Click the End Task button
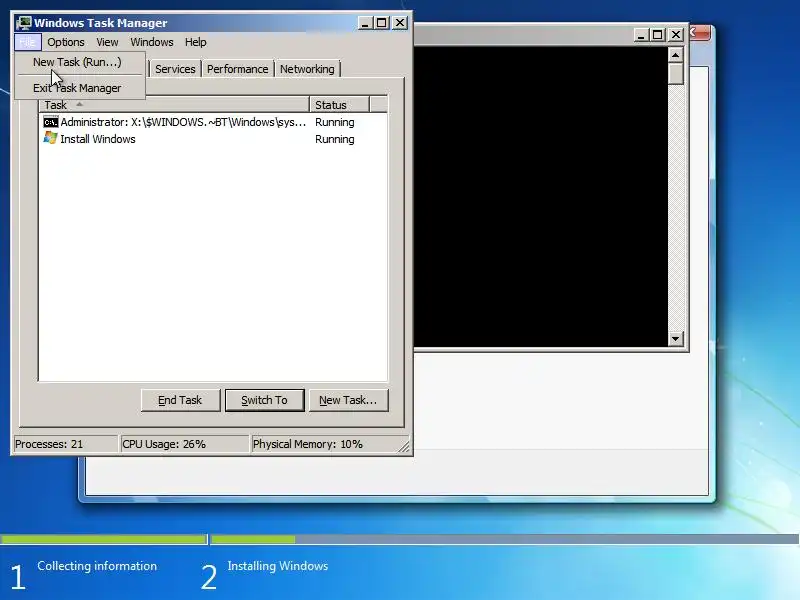The image size is (800, 600). (180, 400)
